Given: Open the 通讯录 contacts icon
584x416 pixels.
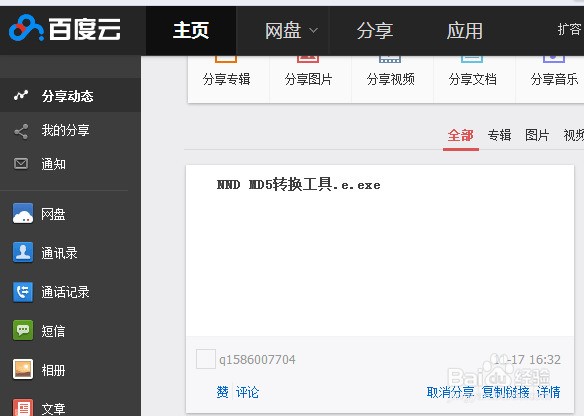Looking at the screenshot, I should click(23, 252).
